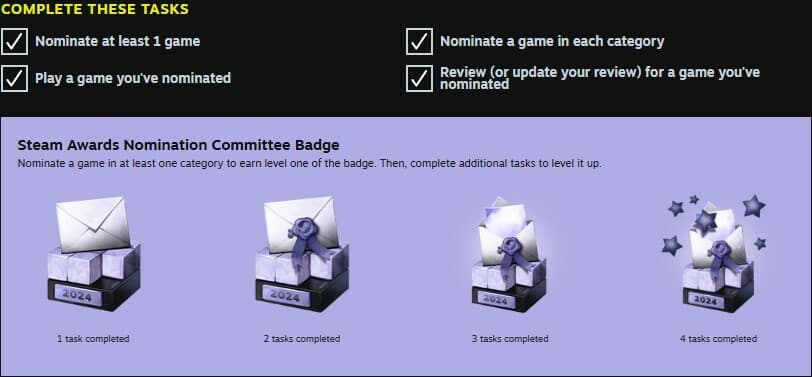
Task: Click the '4 tasks completed' label
Action: coord(718,339)
